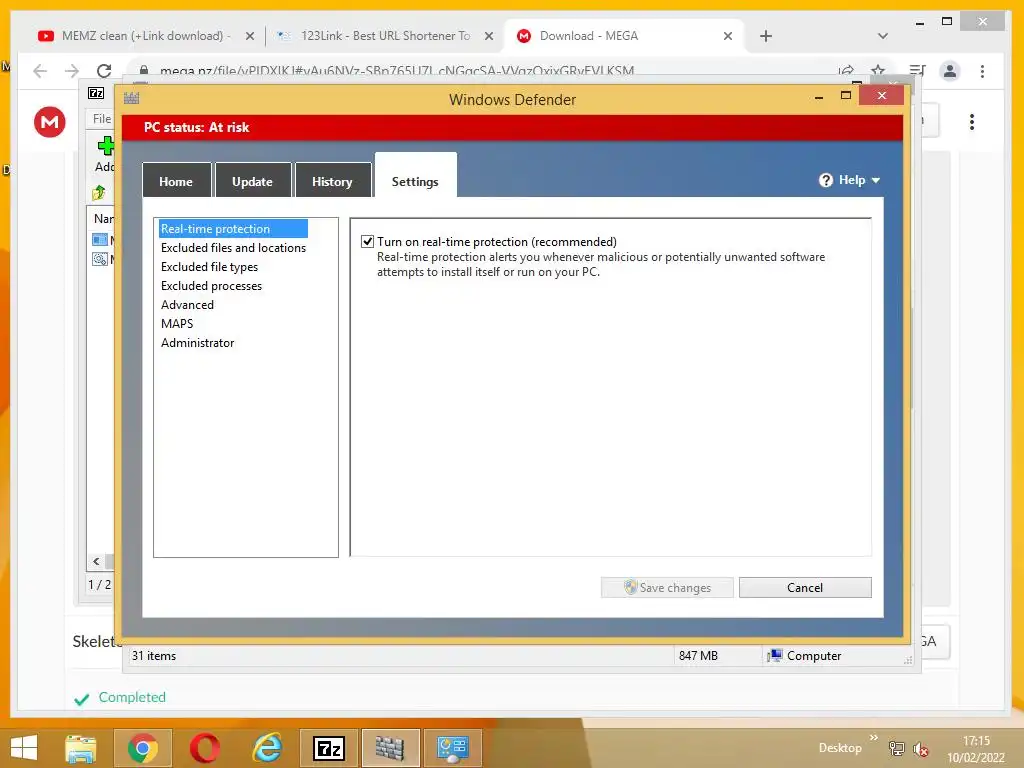Select Excluded processes setting
This screenshot has width=1024, height=768.
[x=211, y=285]
